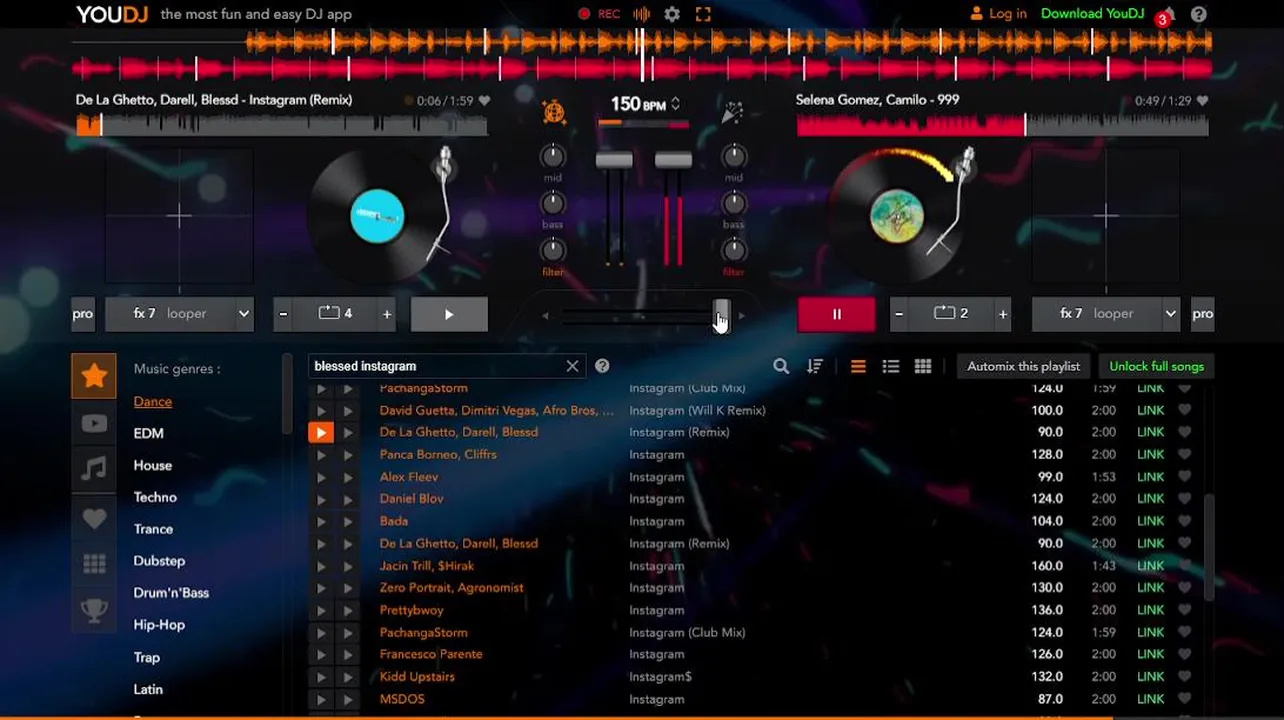Decrease the right deck loop length
This screenshot has width=1284, height=720.
[x=899, y=314]
